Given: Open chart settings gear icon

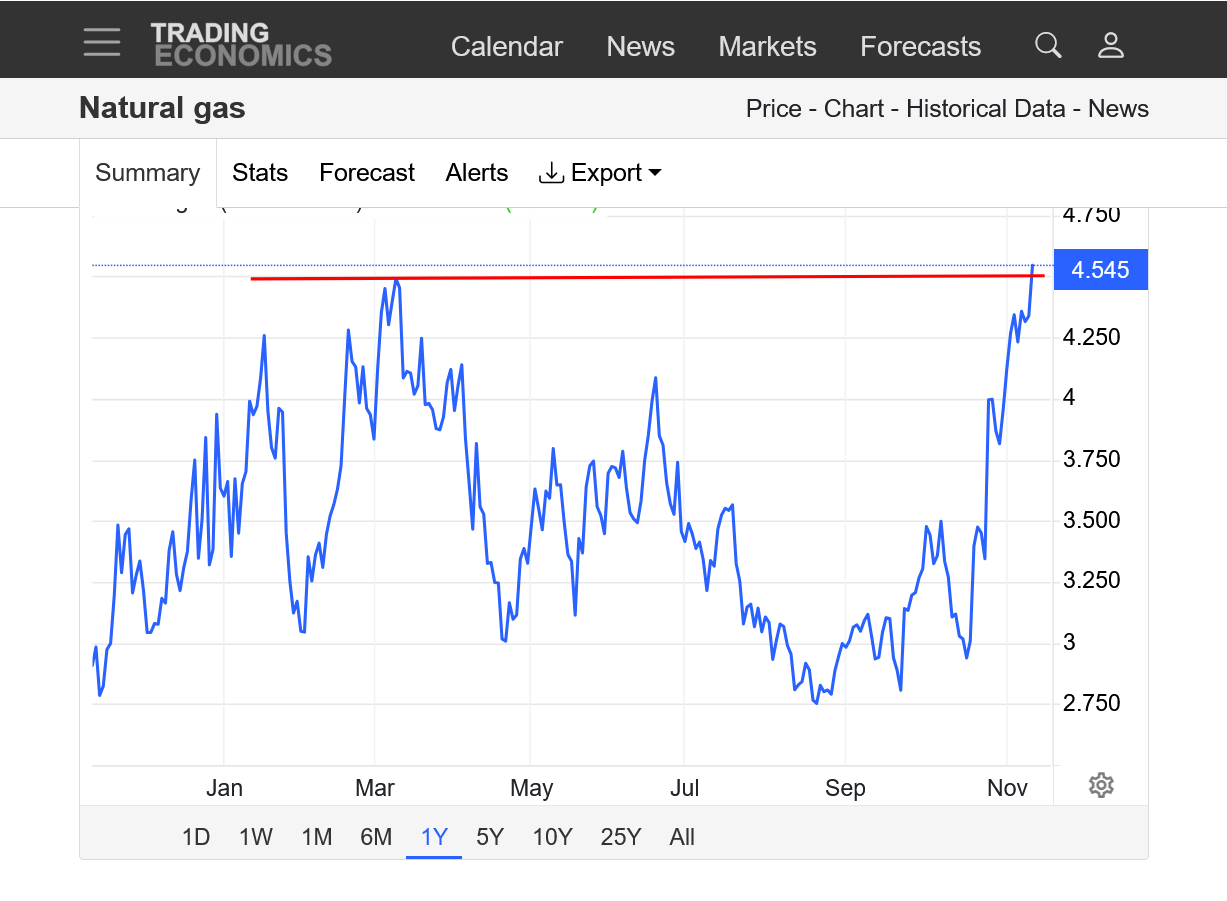Looking at the screenshot, I should pos(1101,785).
